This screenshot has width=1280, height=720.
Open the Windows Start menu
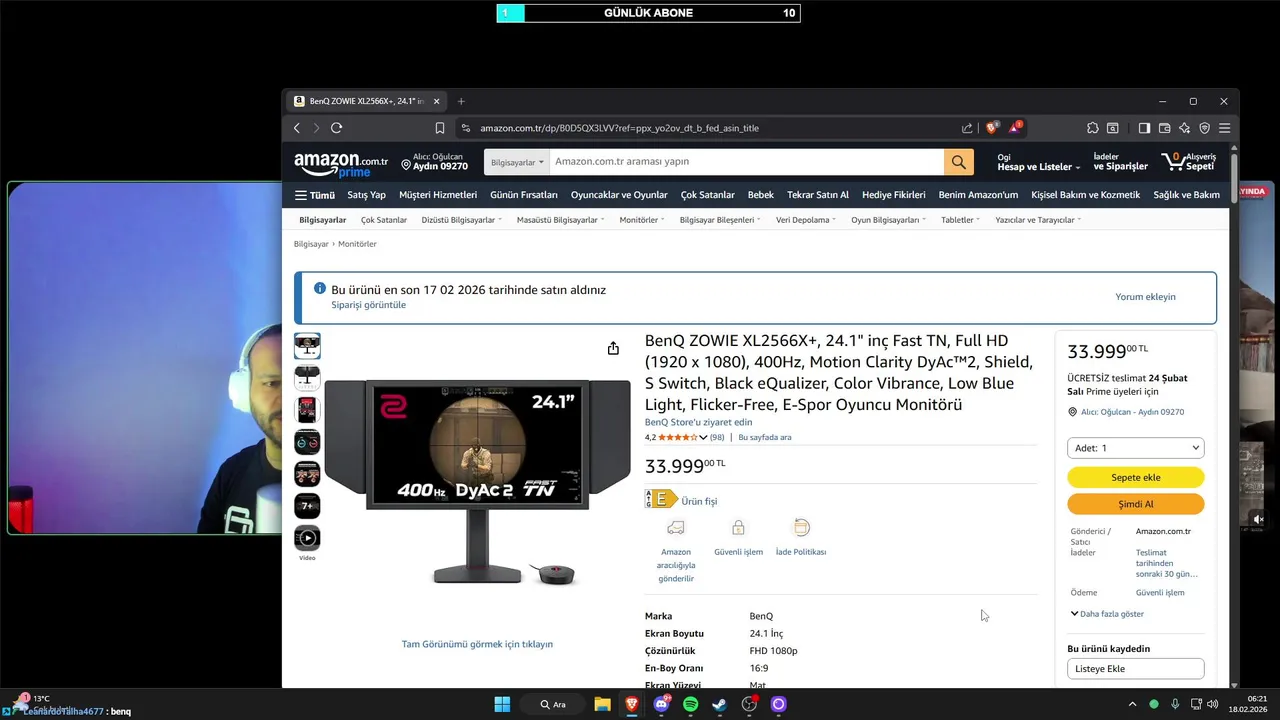502,704
